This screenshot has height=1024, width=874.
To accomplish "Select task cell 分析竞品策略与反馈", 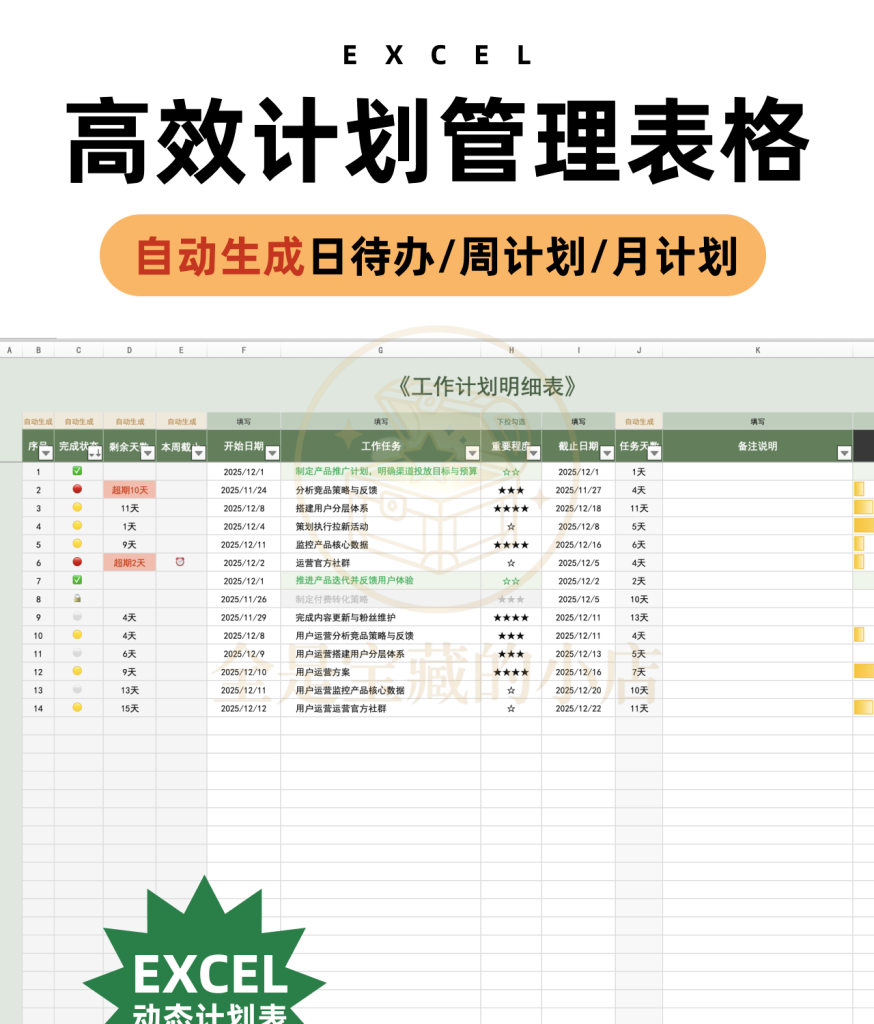I will pyautogui.click(x=381, y=490).
